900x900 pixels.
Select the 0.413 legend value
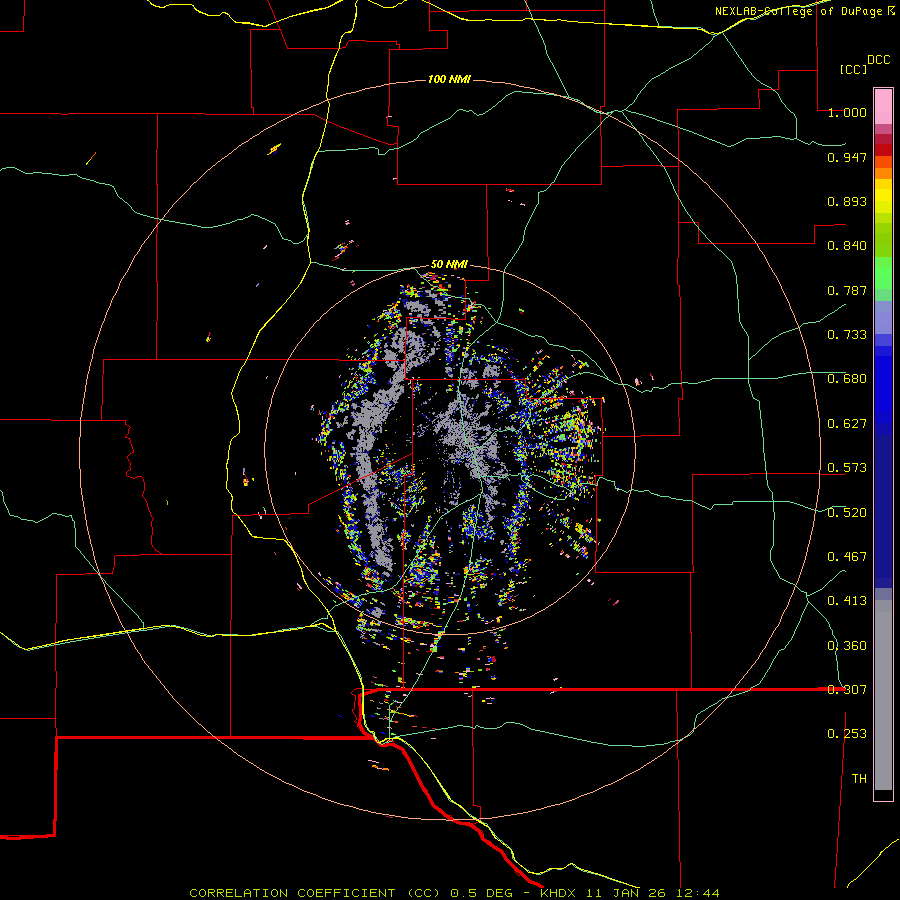tap(847, 601)
